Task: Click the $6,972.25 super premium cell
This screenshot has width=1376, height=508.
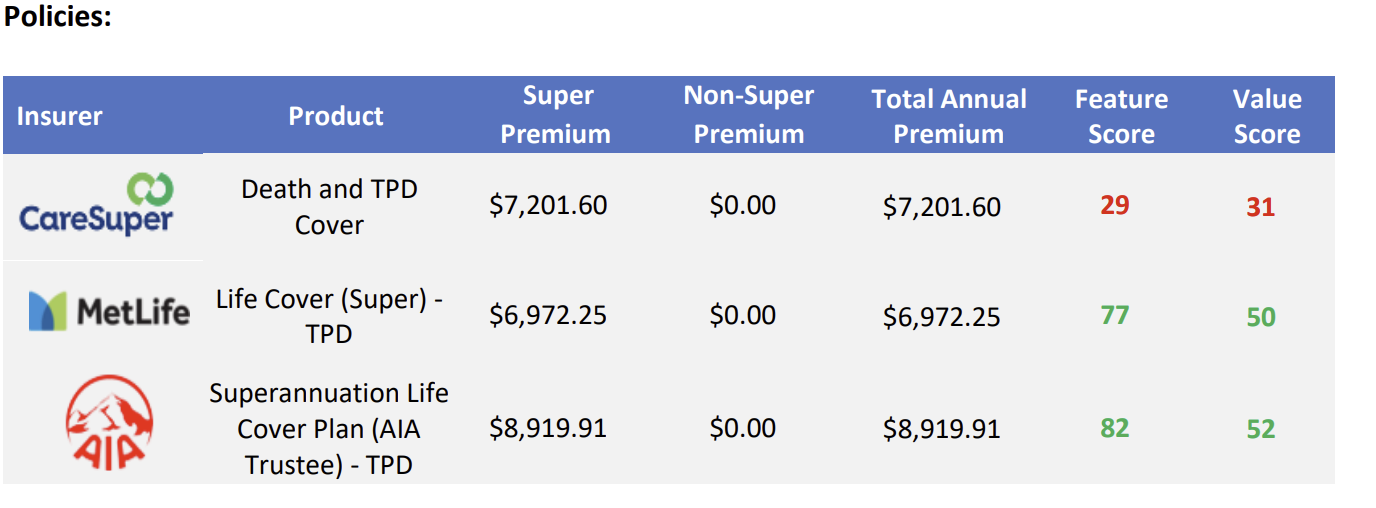Action: point(548,315)
